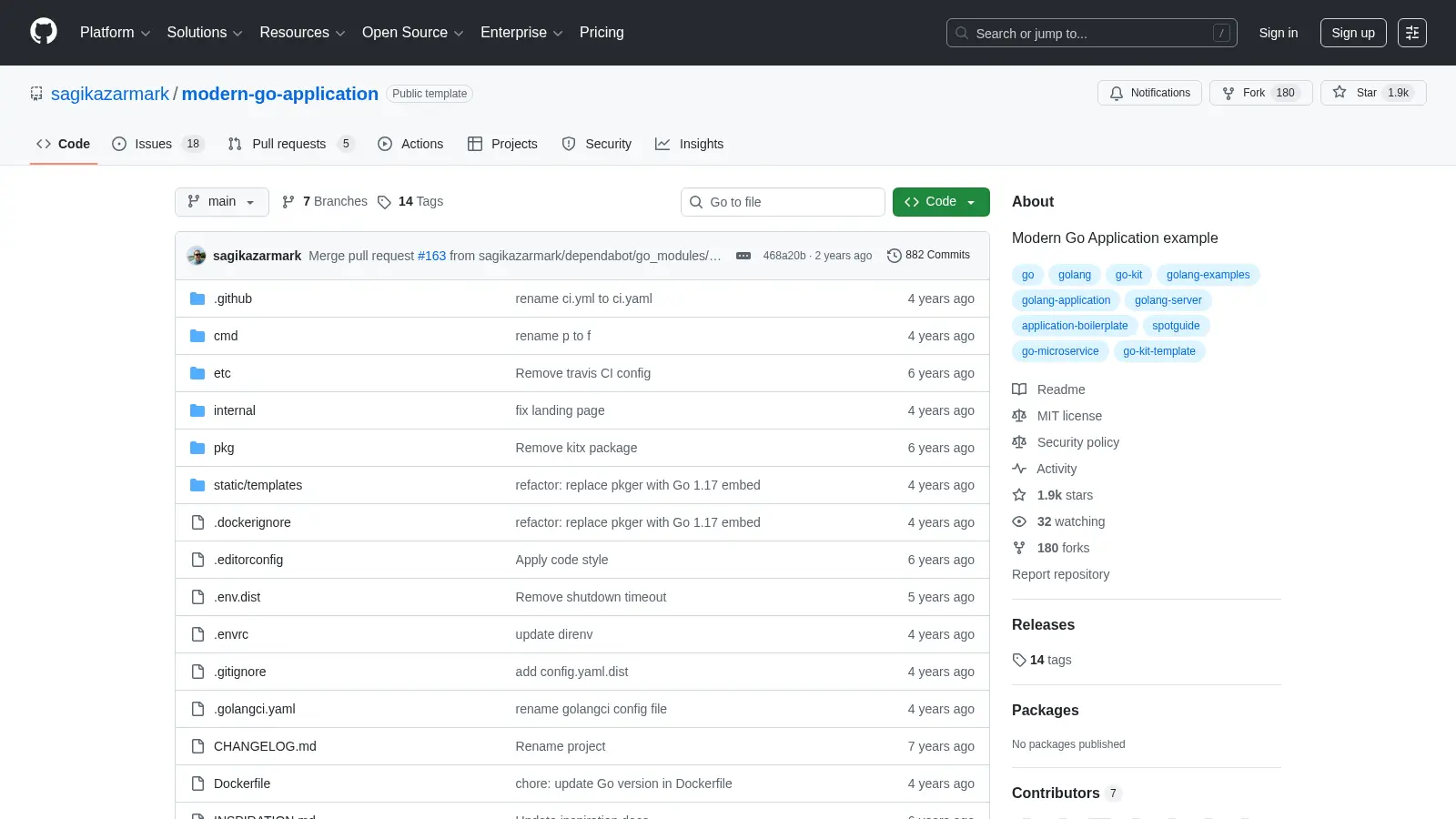
Task: Open the .gitignore file icon
Action: [197, 672]
